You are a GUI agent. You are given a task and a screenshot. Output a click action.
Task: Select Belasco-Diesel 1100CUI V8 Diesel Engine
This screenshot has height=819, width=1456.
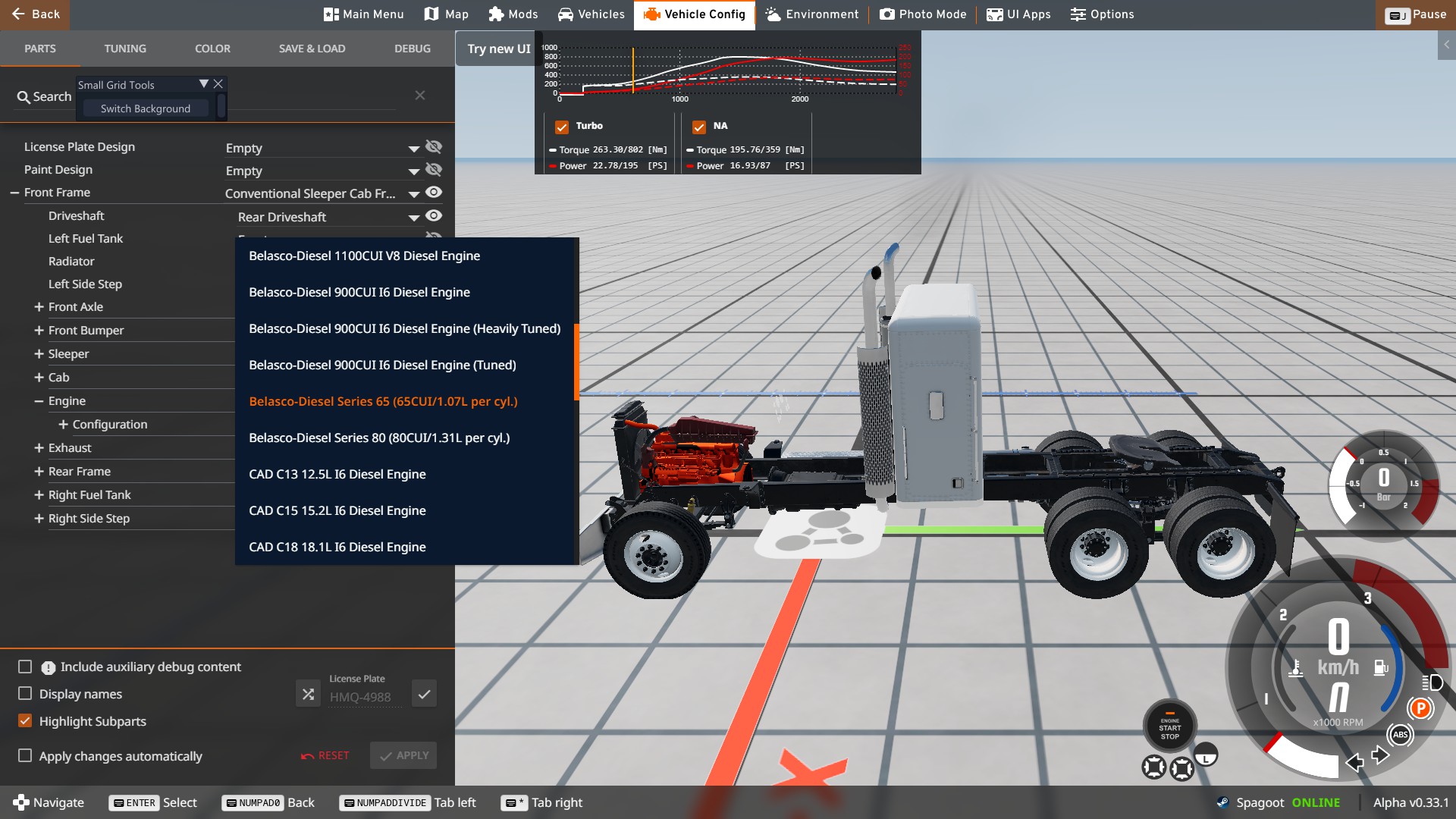(404, 256)
